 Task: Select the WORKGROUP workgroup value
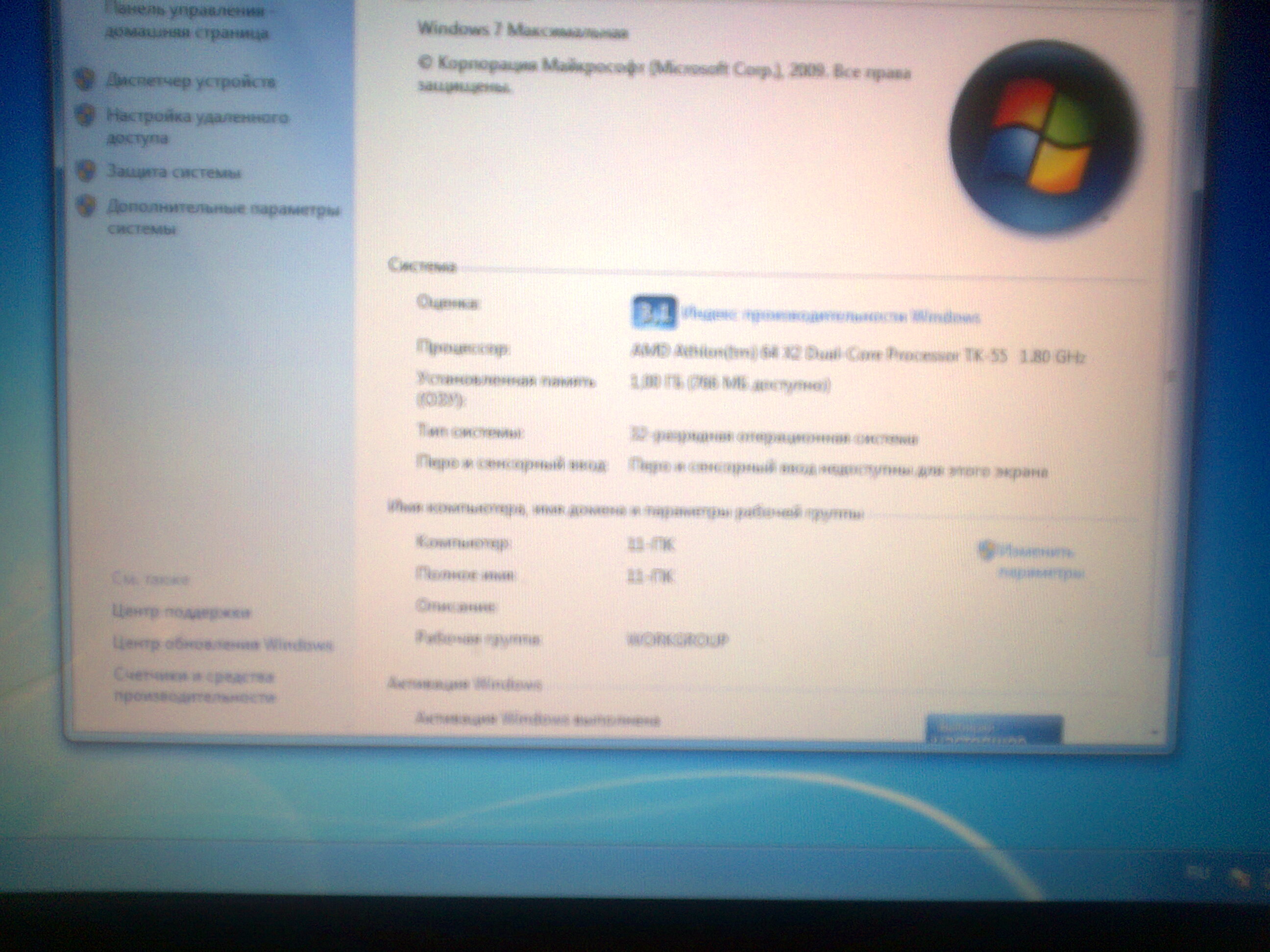point(678,639)
